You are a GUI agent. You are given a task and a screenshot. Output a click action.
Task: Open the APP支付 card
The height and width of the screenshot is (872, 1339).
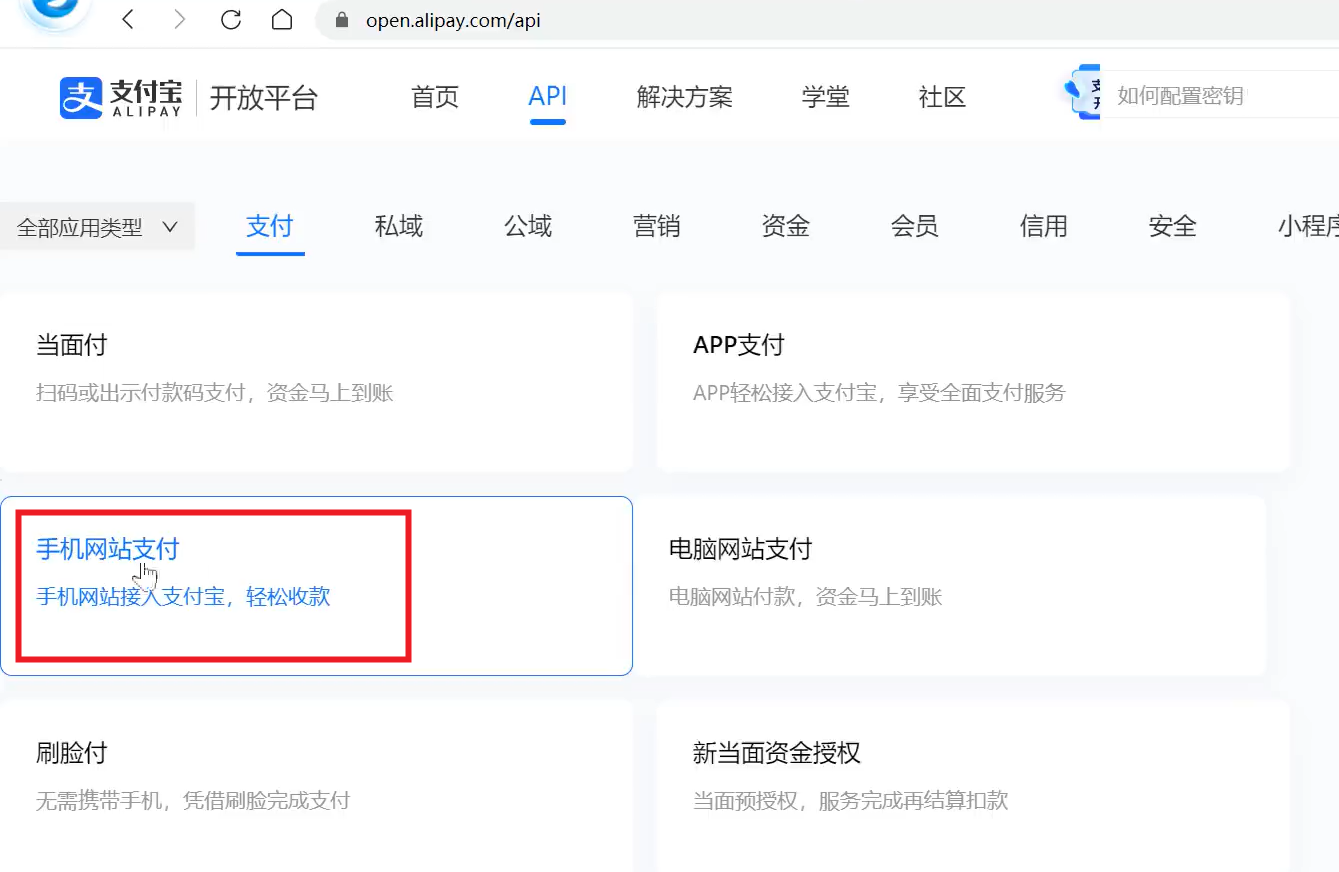pos(973,382)
